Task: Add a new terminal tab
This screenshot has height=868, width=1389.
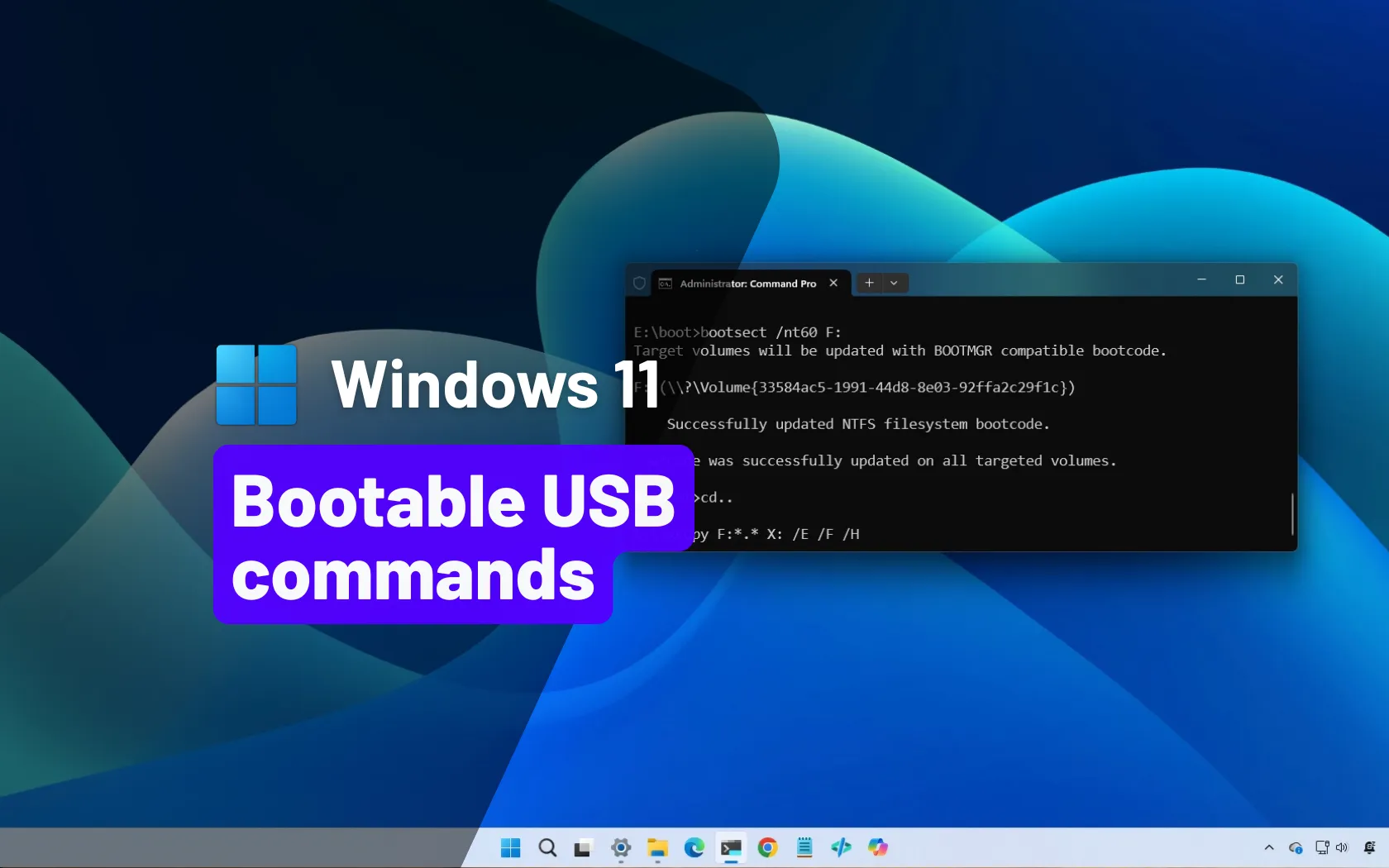Action: [869, 283]
